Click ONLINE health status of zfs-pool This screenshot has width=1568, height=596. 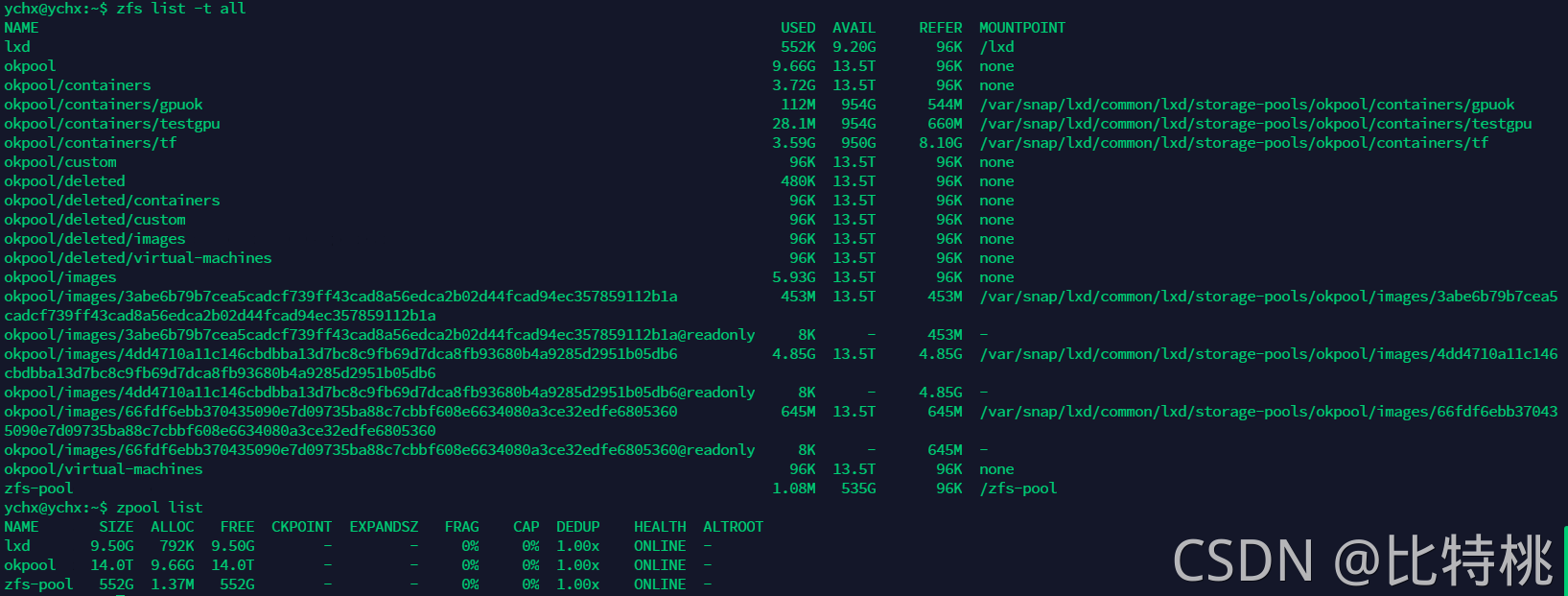[660, 584]
